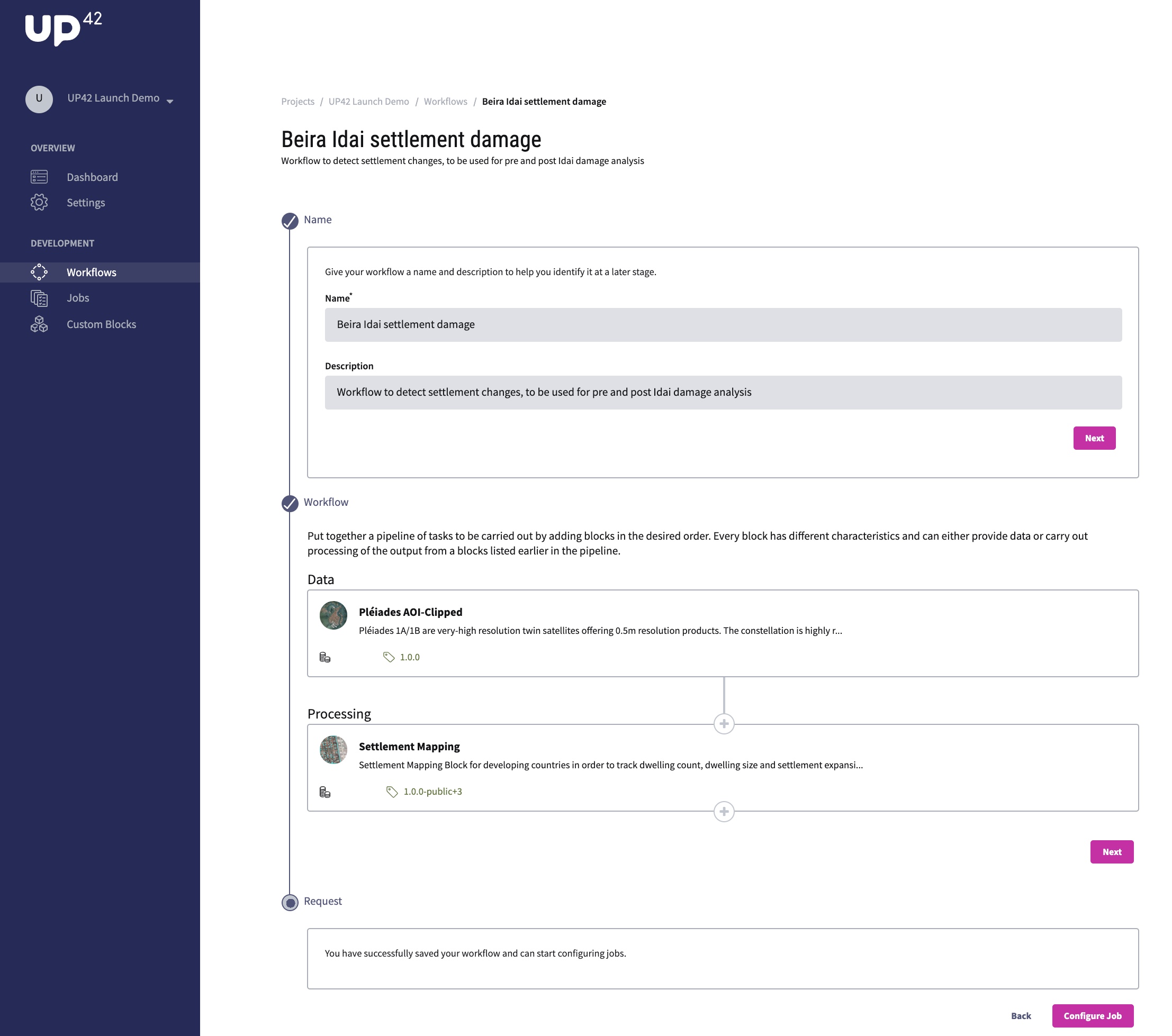Click the credits coin icon on Settlement Mapping
Viewport: 1172px width, 1036px height.
[325, 792]
